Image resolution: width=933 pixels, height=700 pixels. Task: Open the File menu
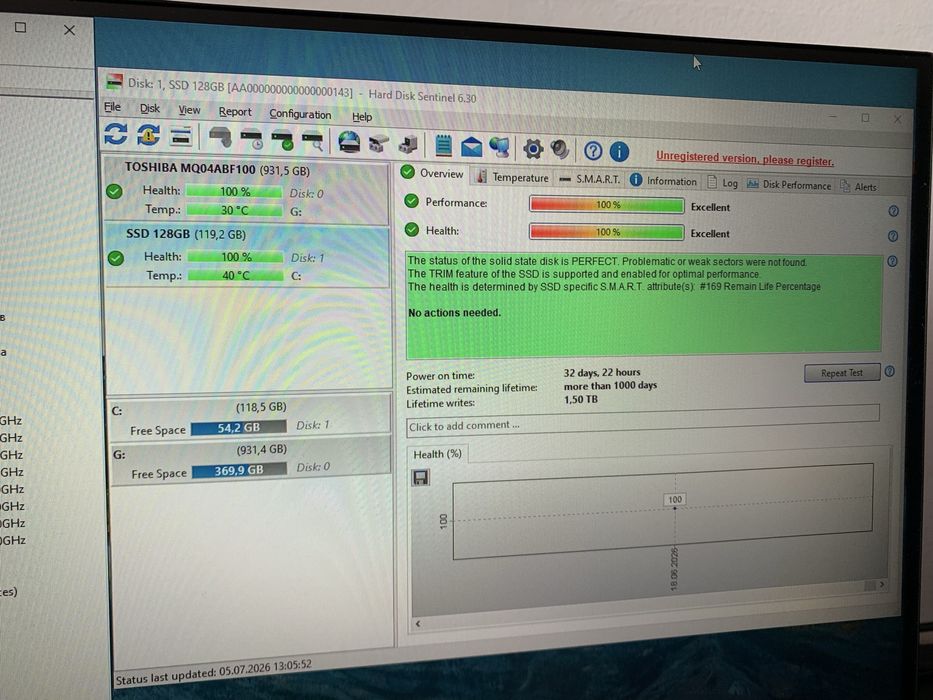[112, 107]
